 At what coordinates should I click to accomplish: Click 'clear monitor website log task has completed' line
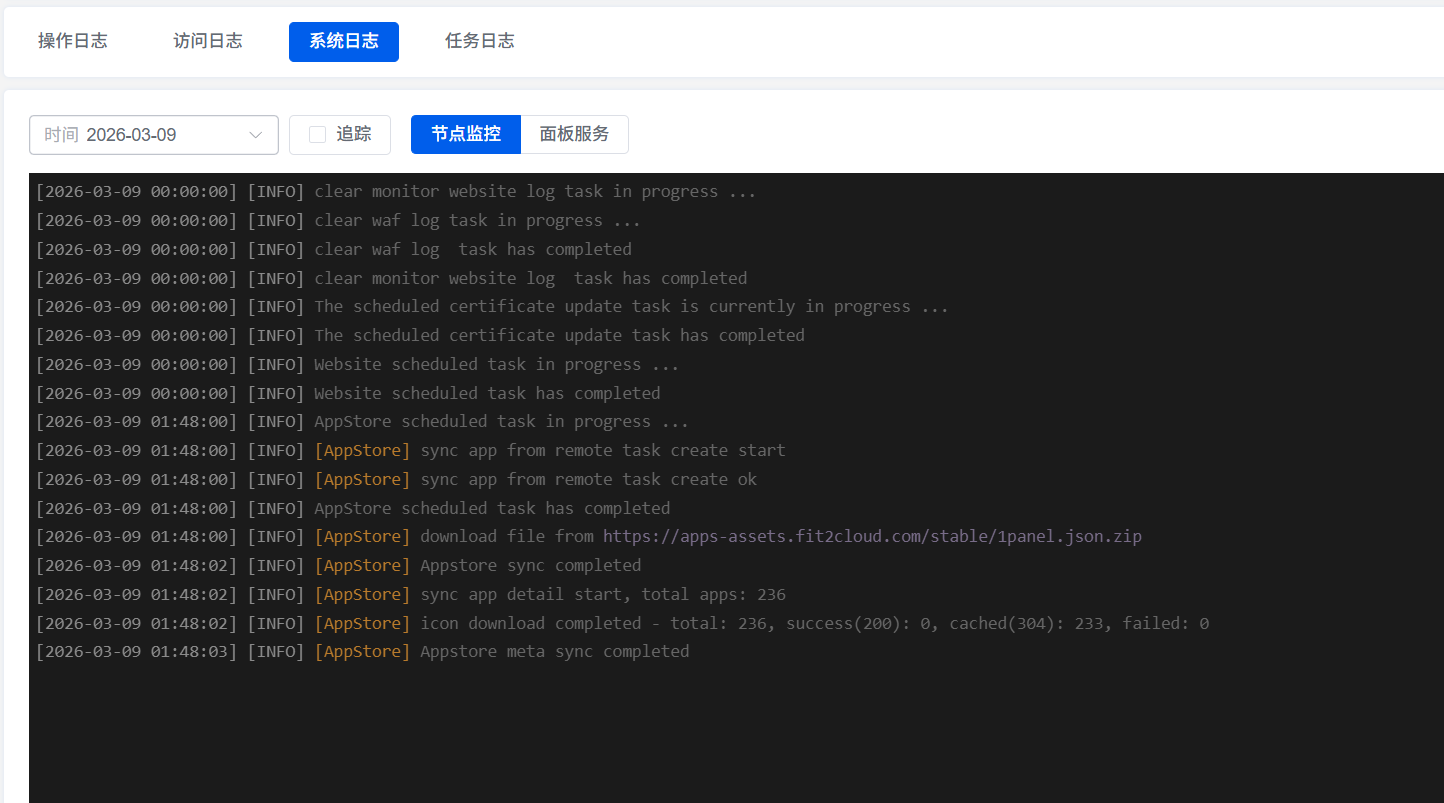coord(530,279)
